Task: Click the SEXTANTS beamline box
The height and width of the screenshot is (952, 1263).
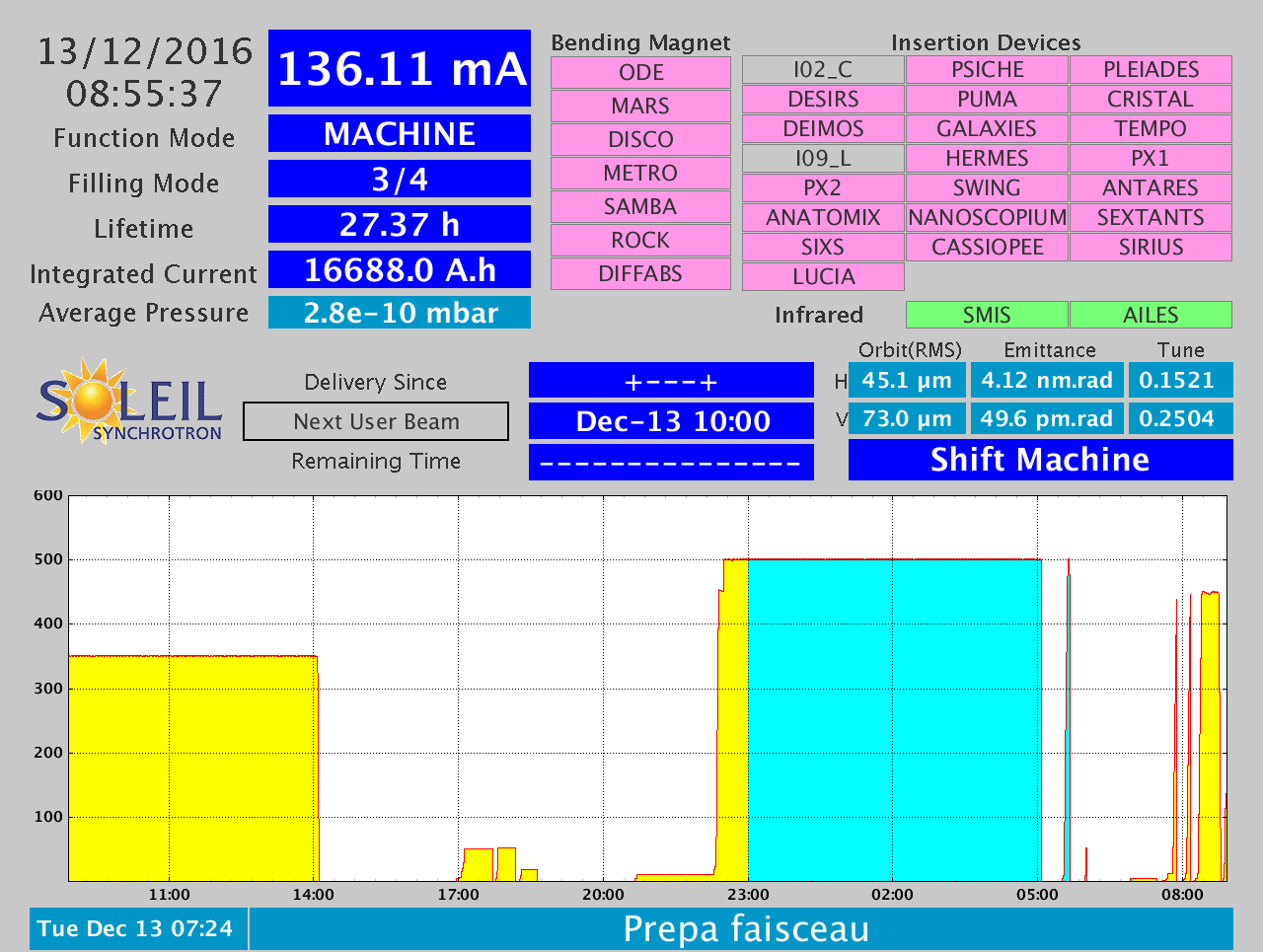Action: [1151, 217]
